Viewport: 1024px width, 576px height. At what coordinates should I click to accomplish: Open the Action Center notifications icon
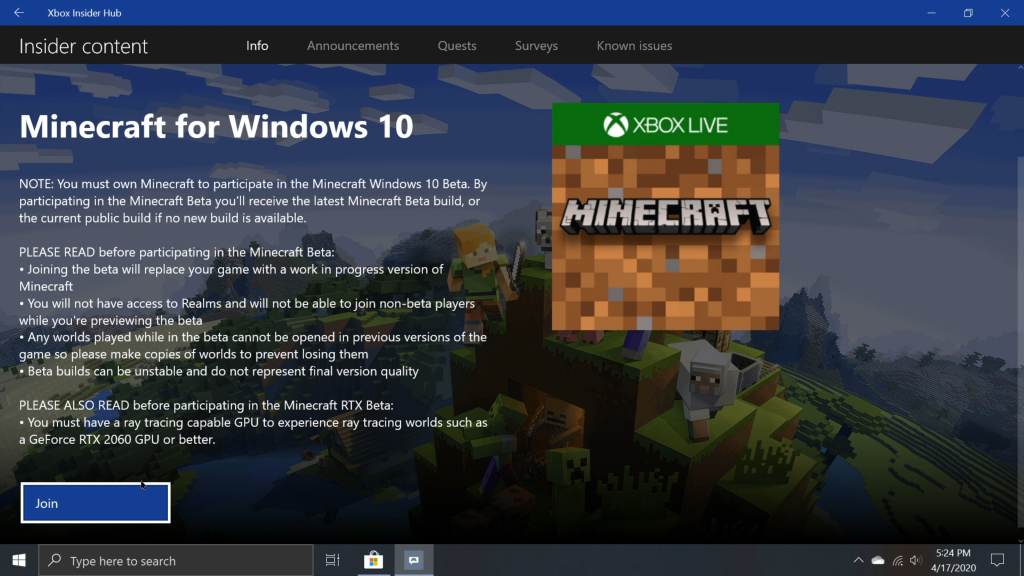pyautogui.click(x=997, y=560)
